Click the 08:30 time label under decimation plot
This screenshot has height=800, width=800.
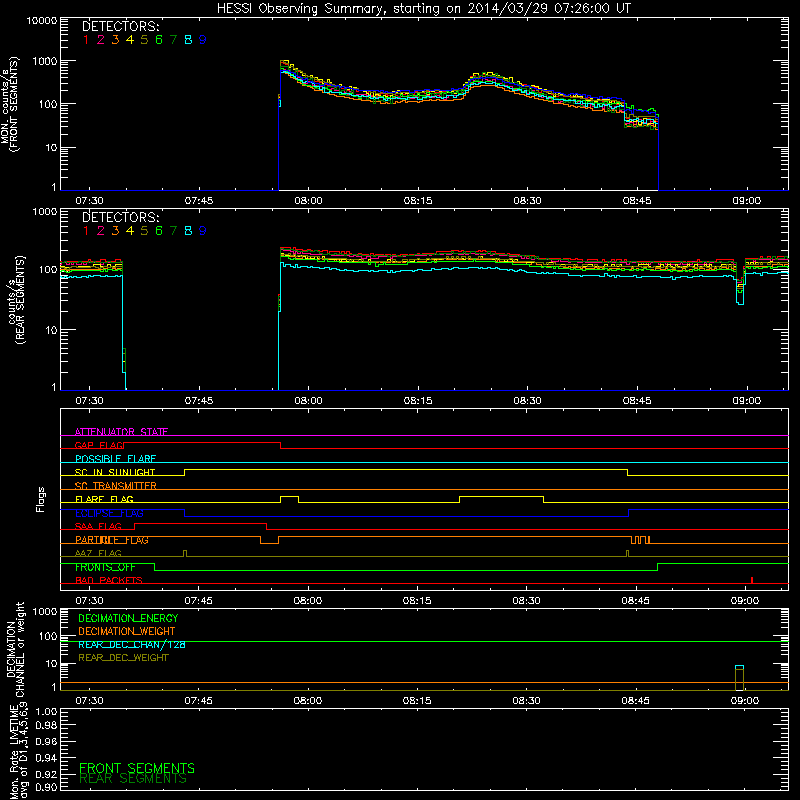point(527,701)
